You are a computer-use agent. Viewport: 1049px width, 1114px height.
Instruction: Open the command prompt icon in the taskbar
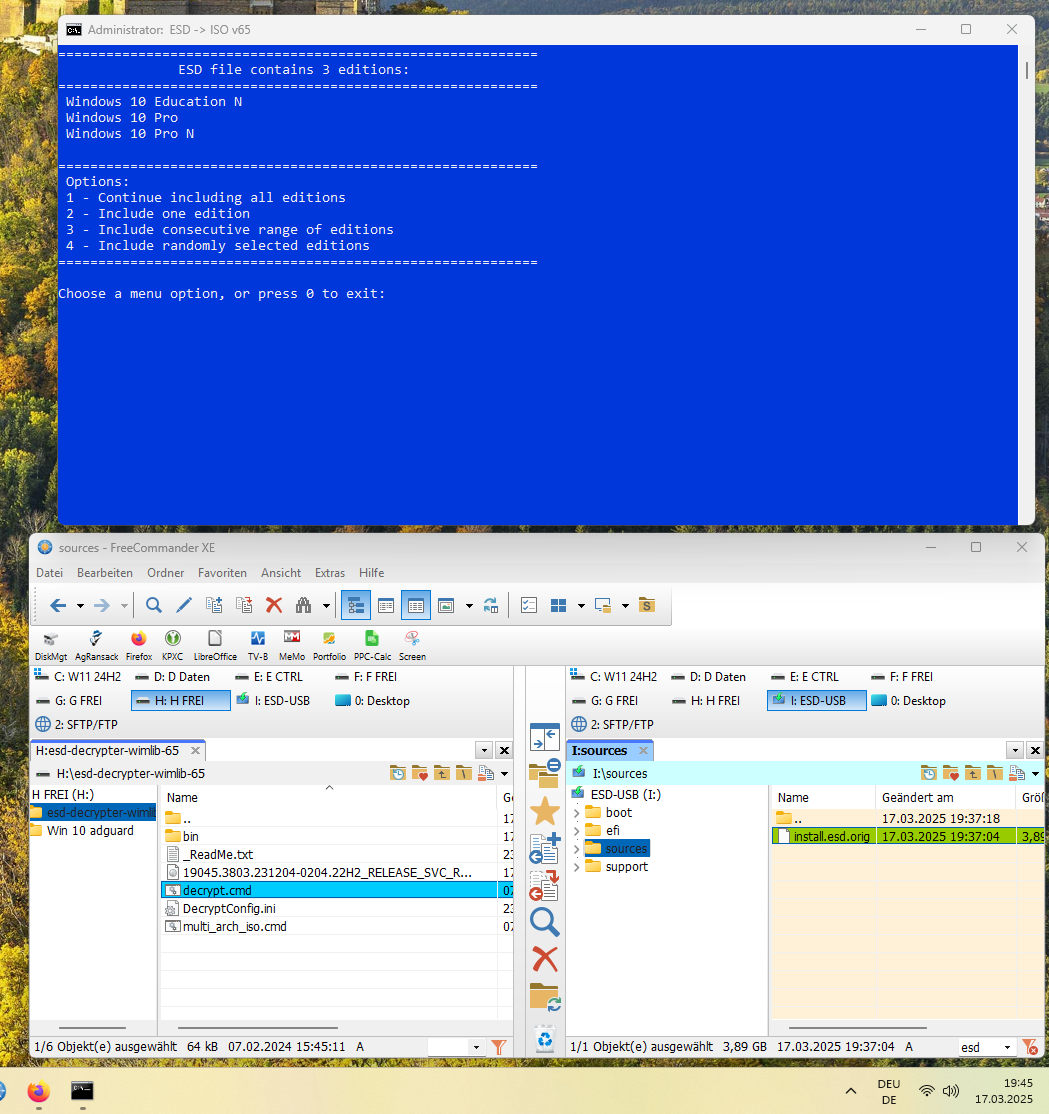82,1091
